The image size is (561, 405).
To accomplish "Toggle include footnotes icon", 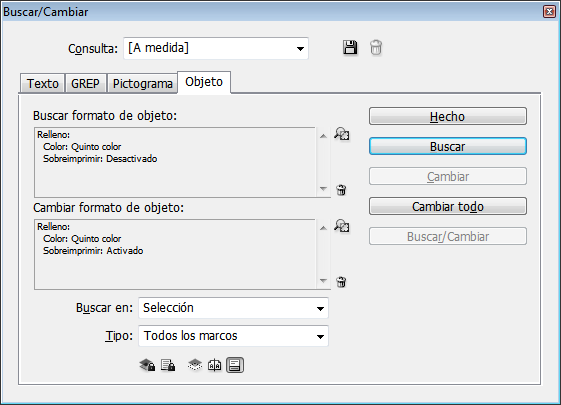I will pyautogui.click(x=235, y=365).
